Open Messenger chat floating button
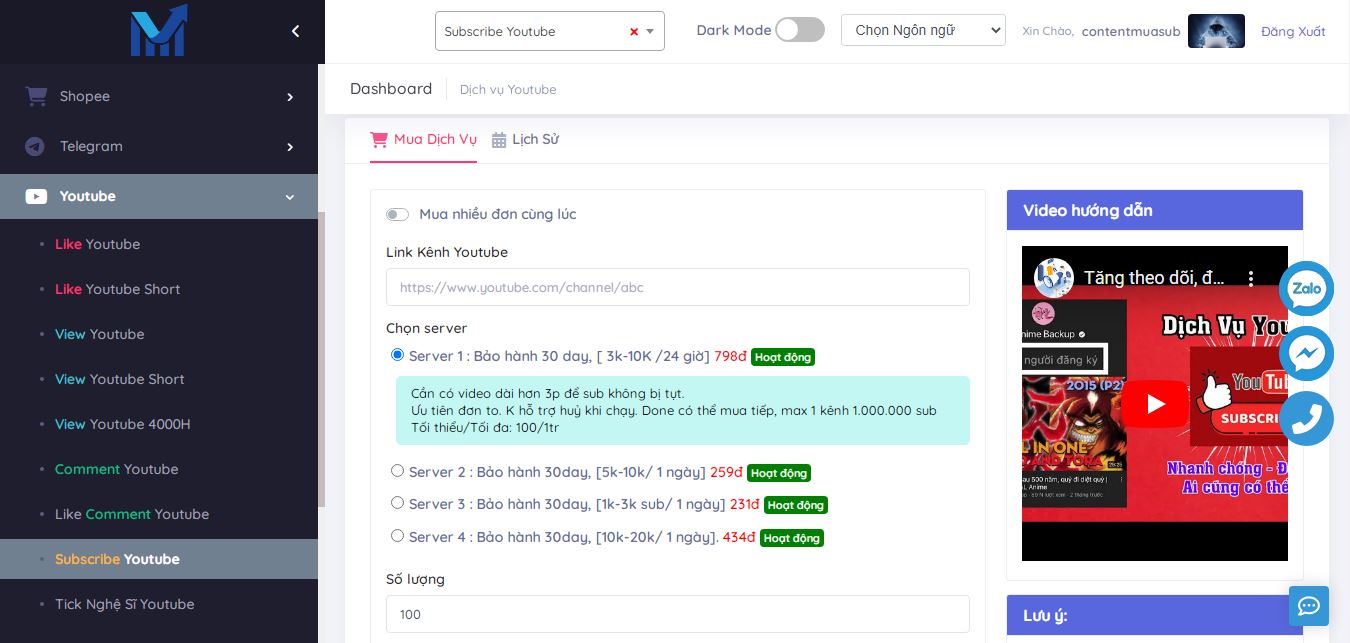1350x643 pixels. (1306, 353)
